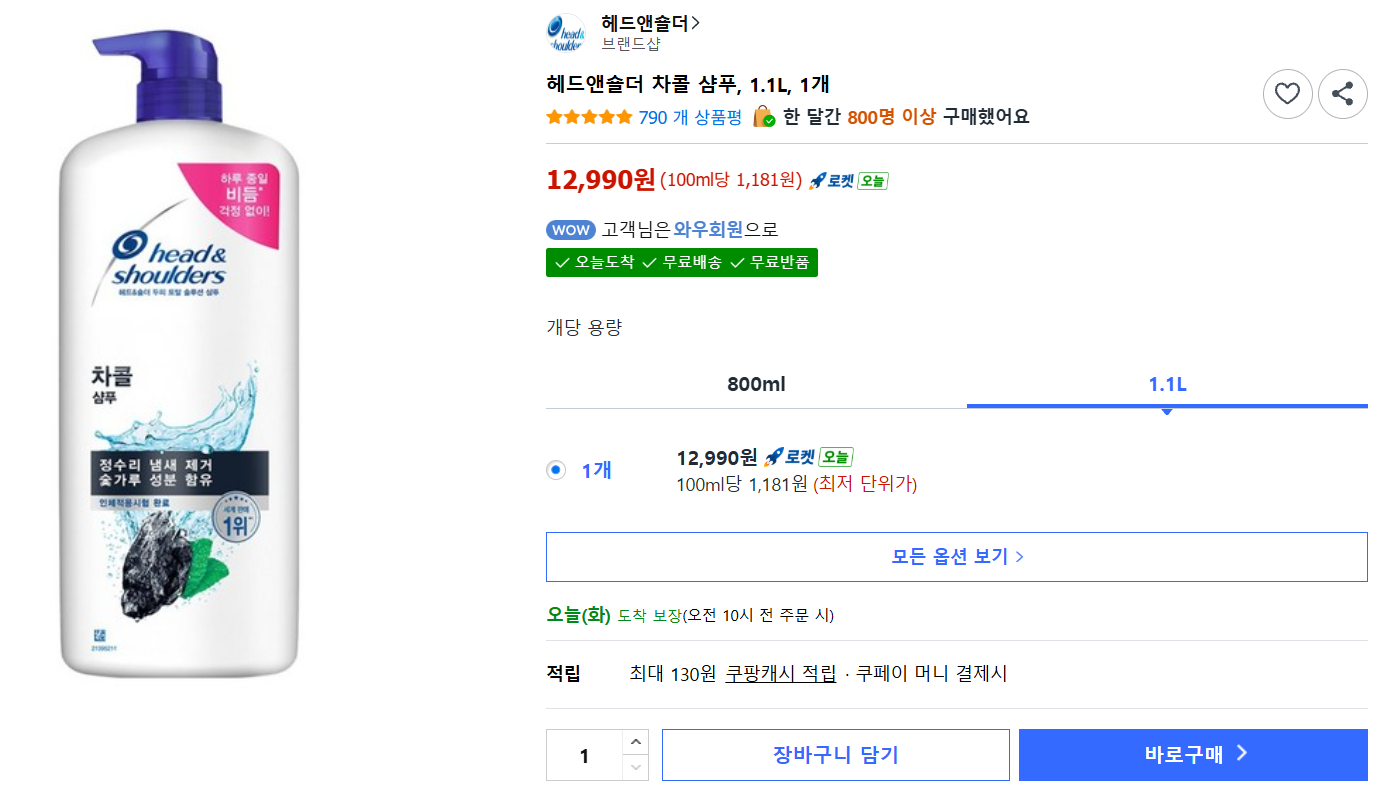Click the five-star rating icons

(589, 117)
